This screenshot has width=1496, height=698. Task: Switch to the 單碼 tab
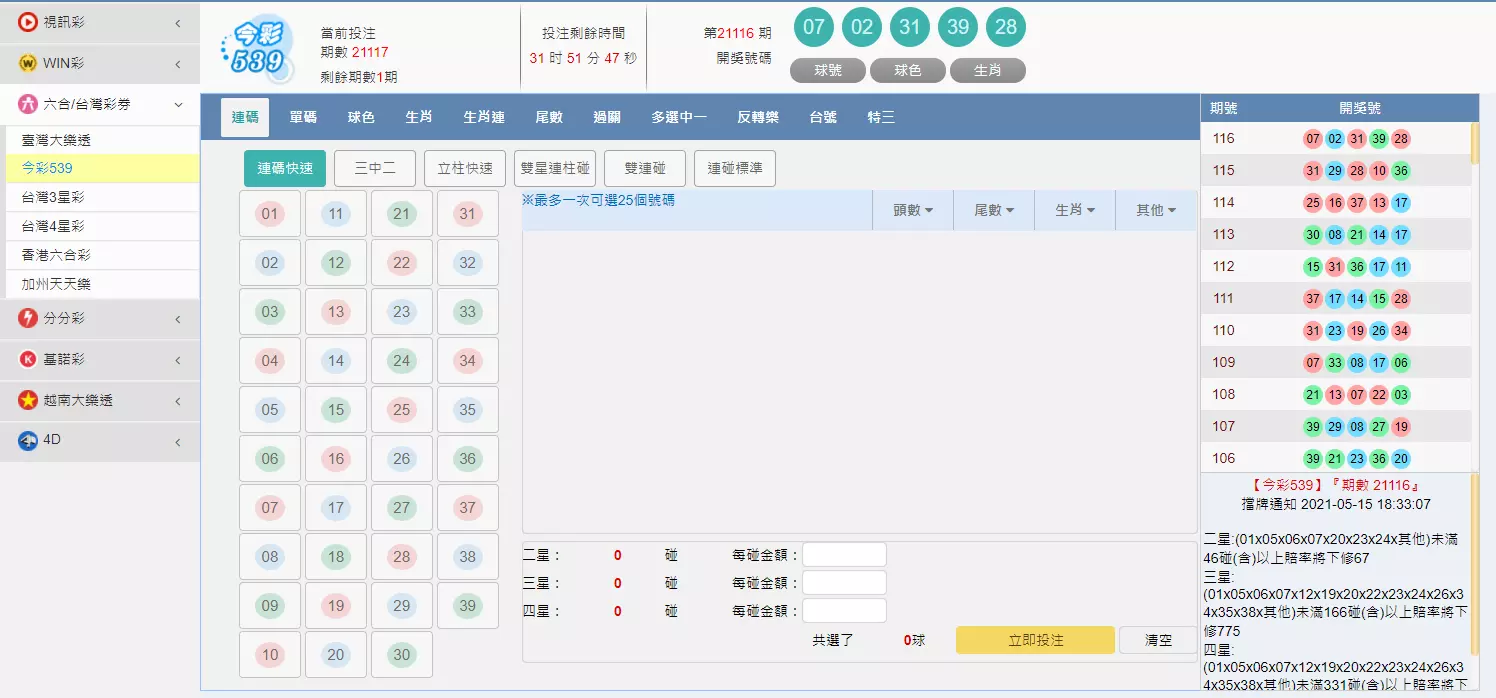(x=302, y=117)
